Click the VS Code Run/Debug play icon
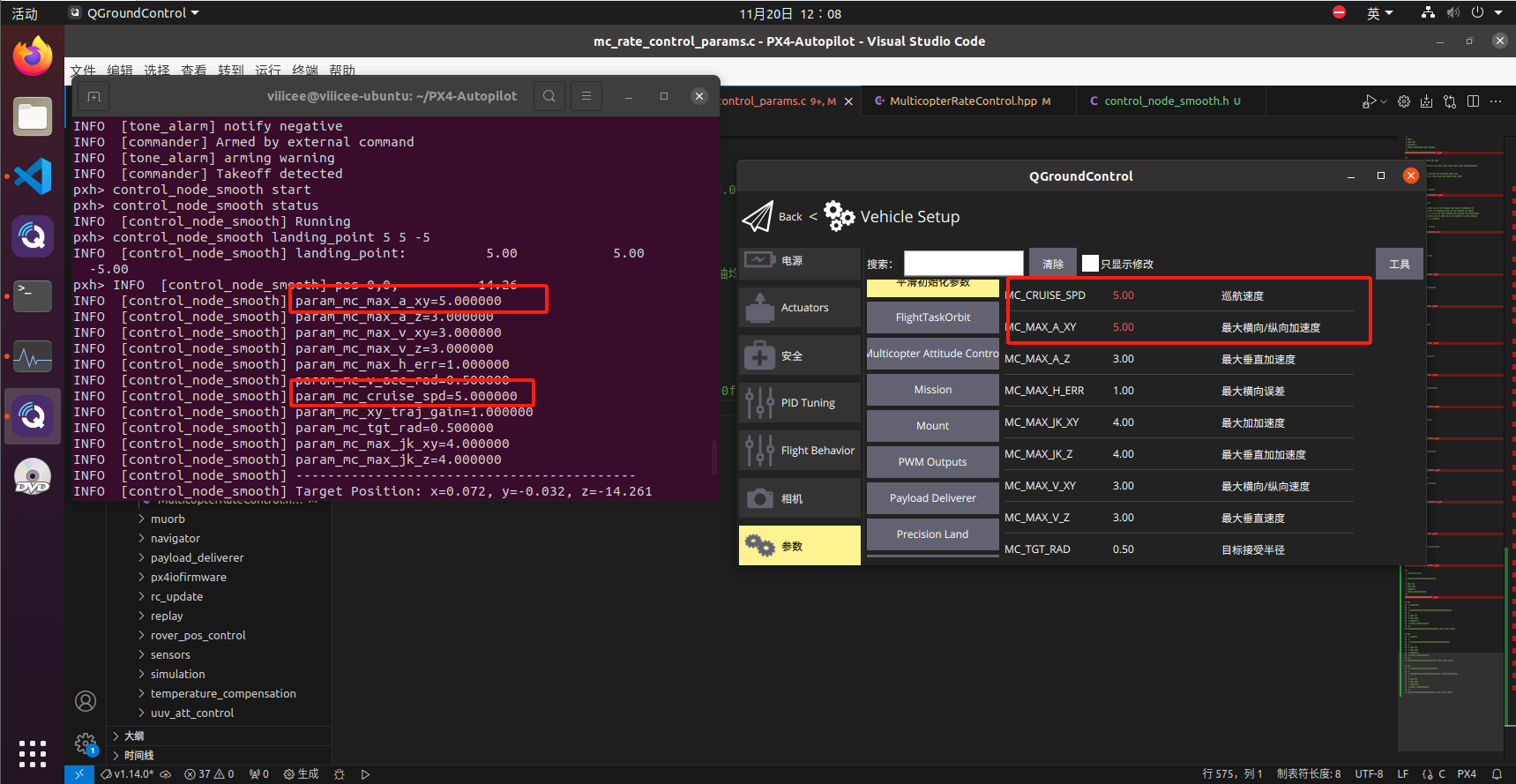This screenshot has height=784, width=1516. [1369, 101]
